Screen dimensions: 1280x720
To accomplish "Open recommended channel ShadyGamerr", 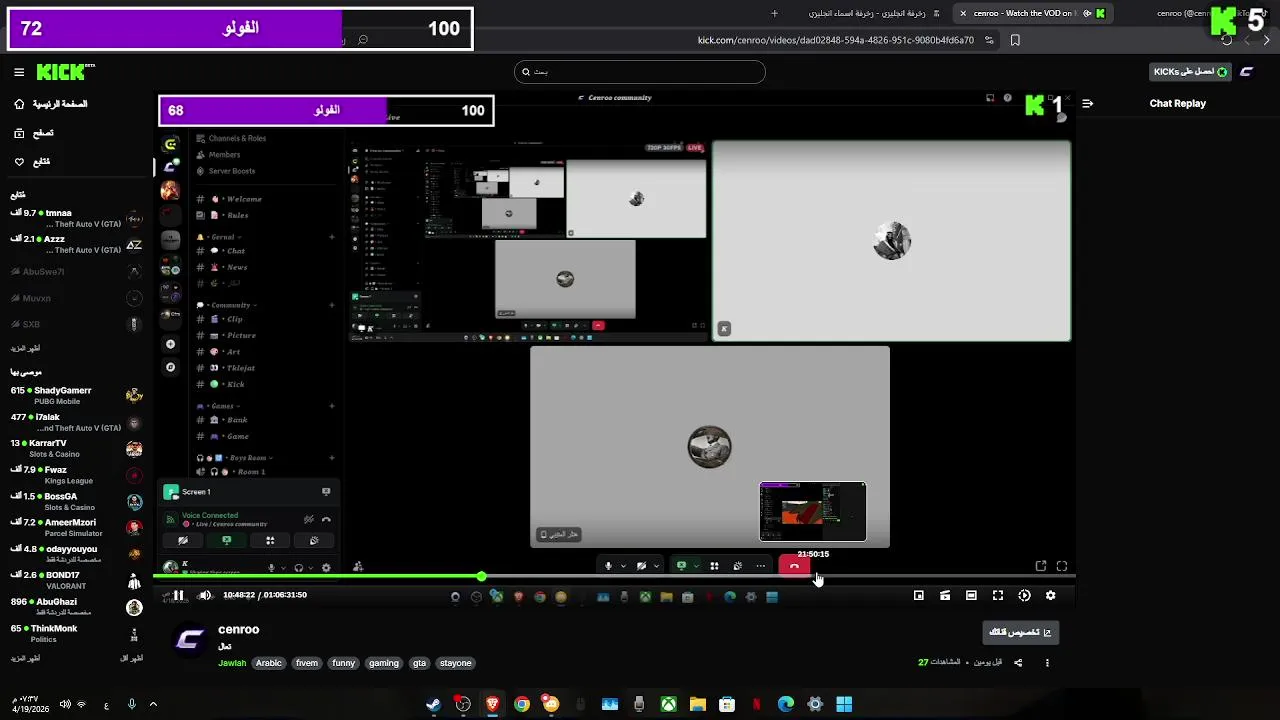I will click(x=77, y=396).
